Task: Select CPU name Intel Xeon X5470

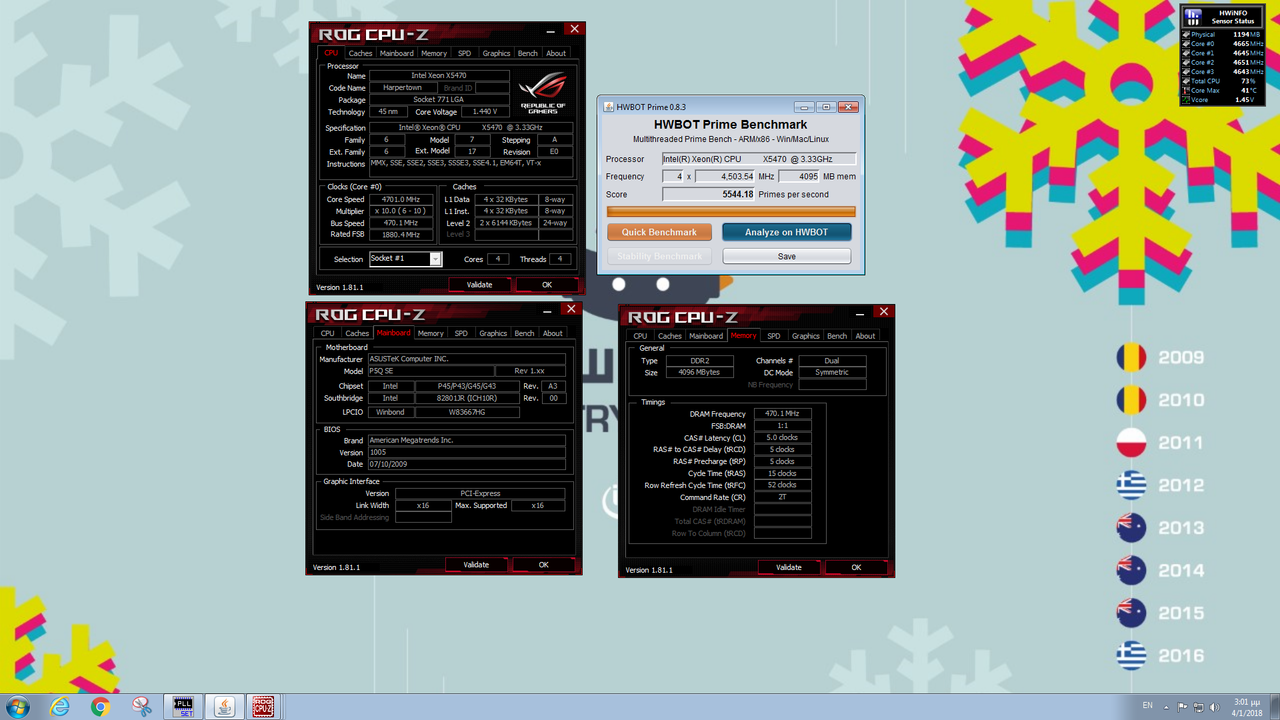Action: point(439,76)
